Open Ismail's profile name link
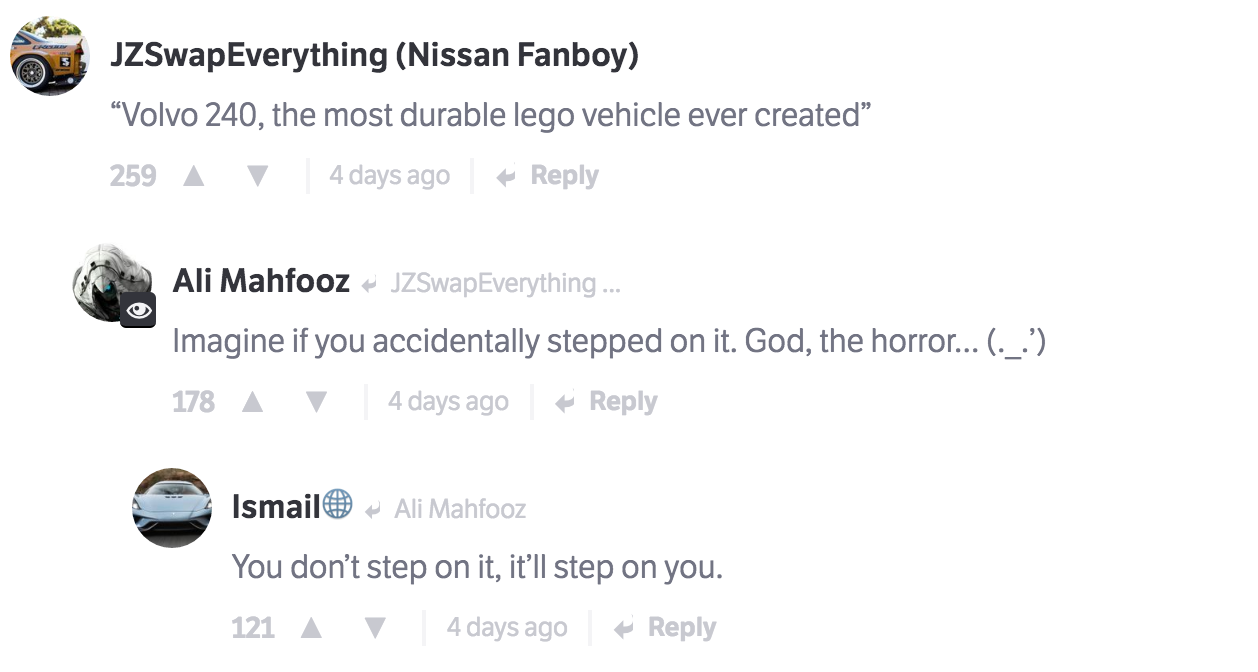1258x672 pixels. [275, 507]
